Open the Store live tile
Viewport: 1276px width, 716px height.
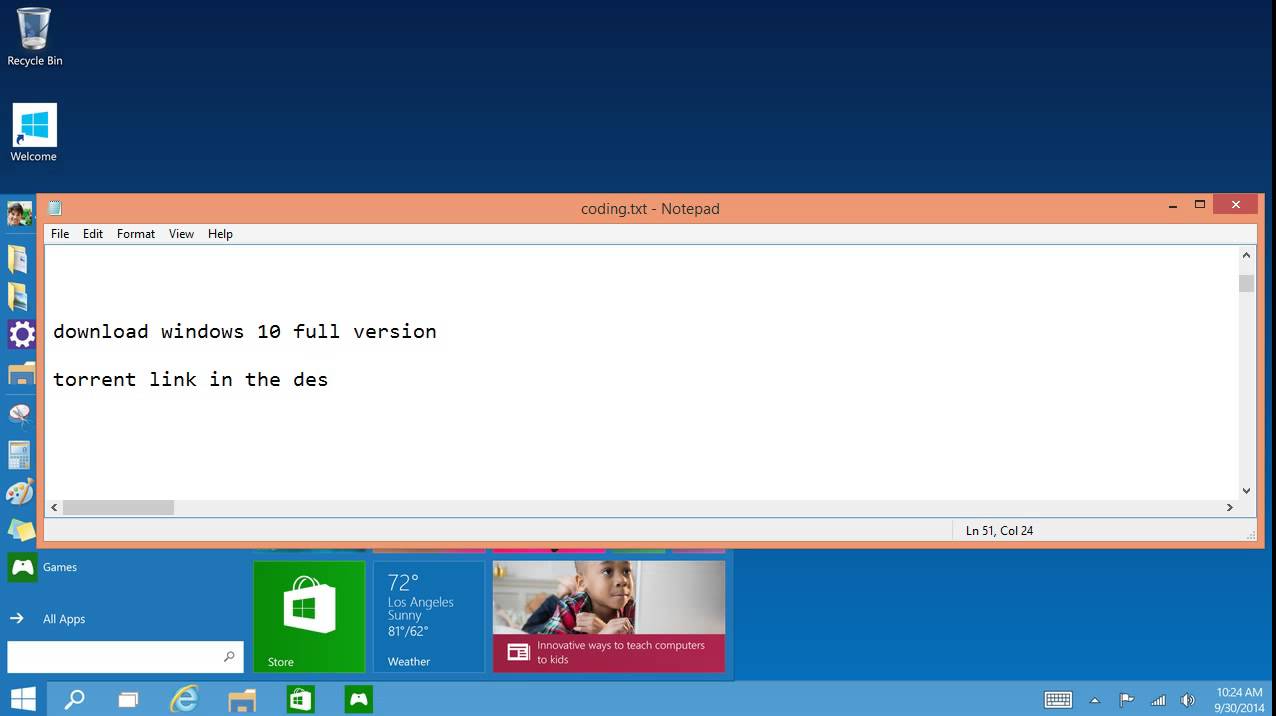coord(309,616)
